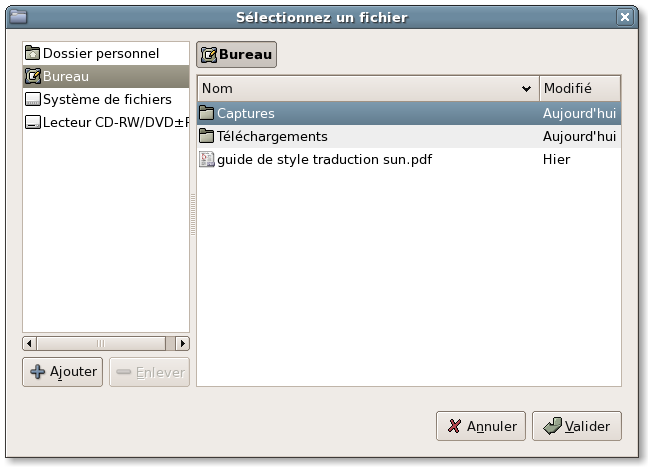Image resolution: width=648 pixels, height=467 pixels.
Task: Click the Bureau desktop icon in sidebar
Action: (32, 76)
